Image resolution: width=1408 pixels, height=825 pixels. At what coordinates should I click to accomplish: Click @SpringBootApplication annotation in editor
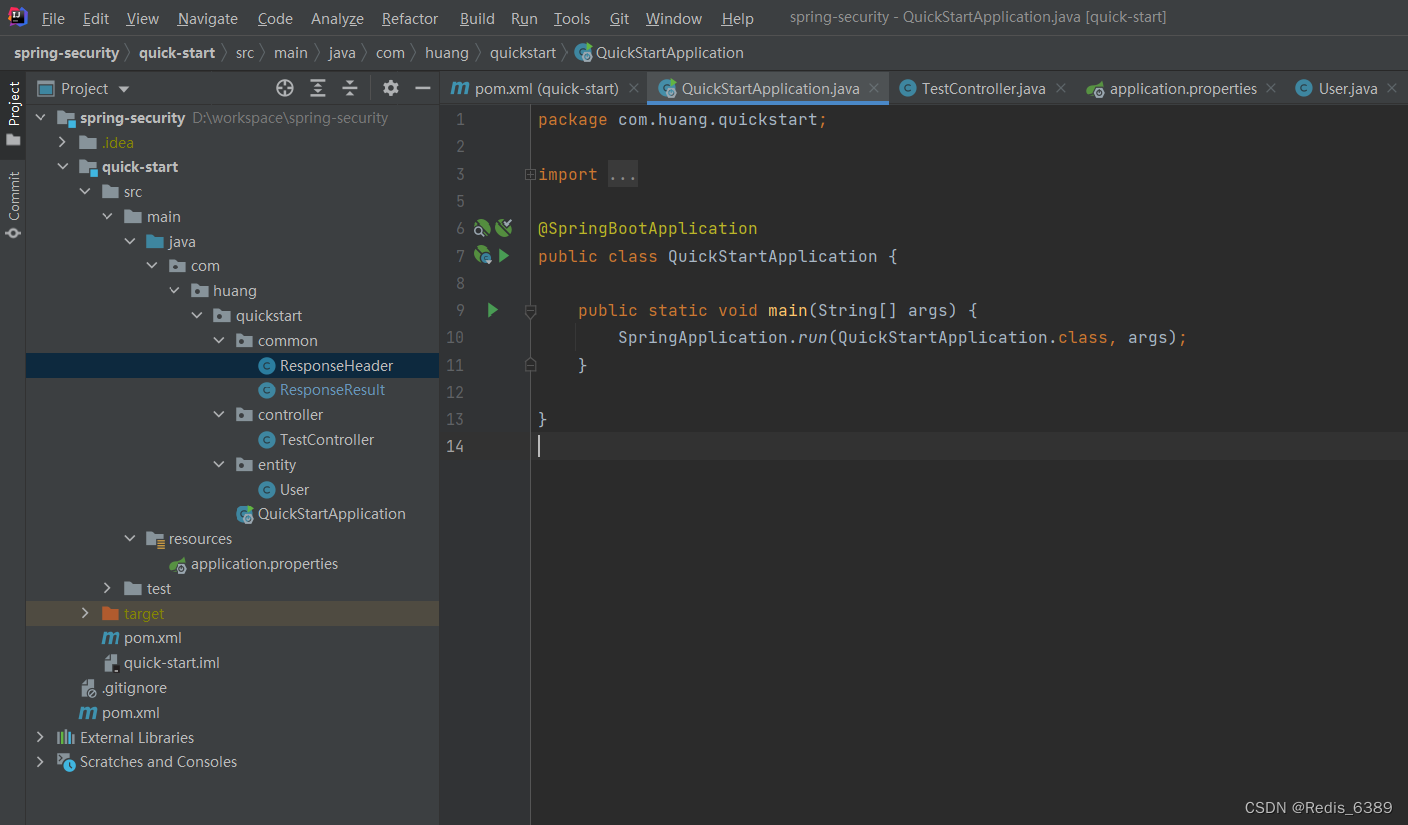(x=648, y=229)
